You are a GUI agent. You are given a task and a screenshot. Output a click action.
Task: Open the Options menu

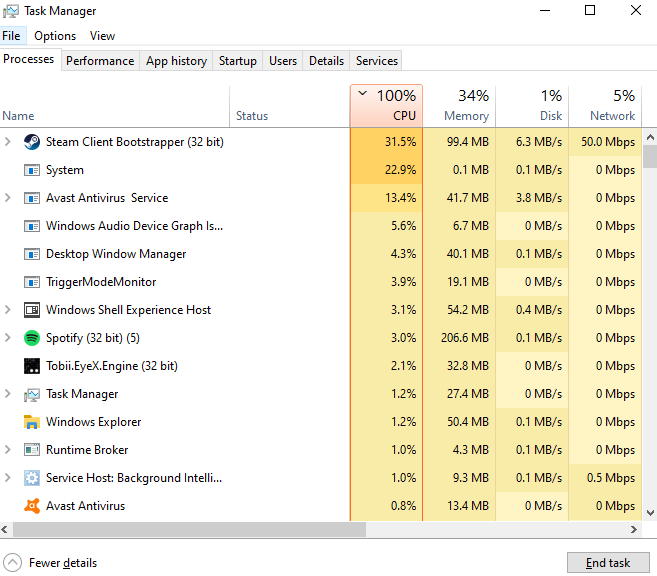(x=55, y=36)
